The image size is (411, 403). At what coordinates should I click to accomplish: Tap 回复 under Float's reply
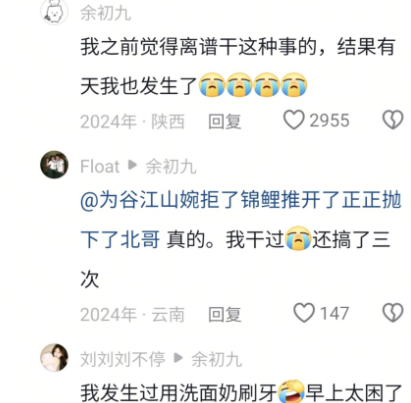point(225,314)
